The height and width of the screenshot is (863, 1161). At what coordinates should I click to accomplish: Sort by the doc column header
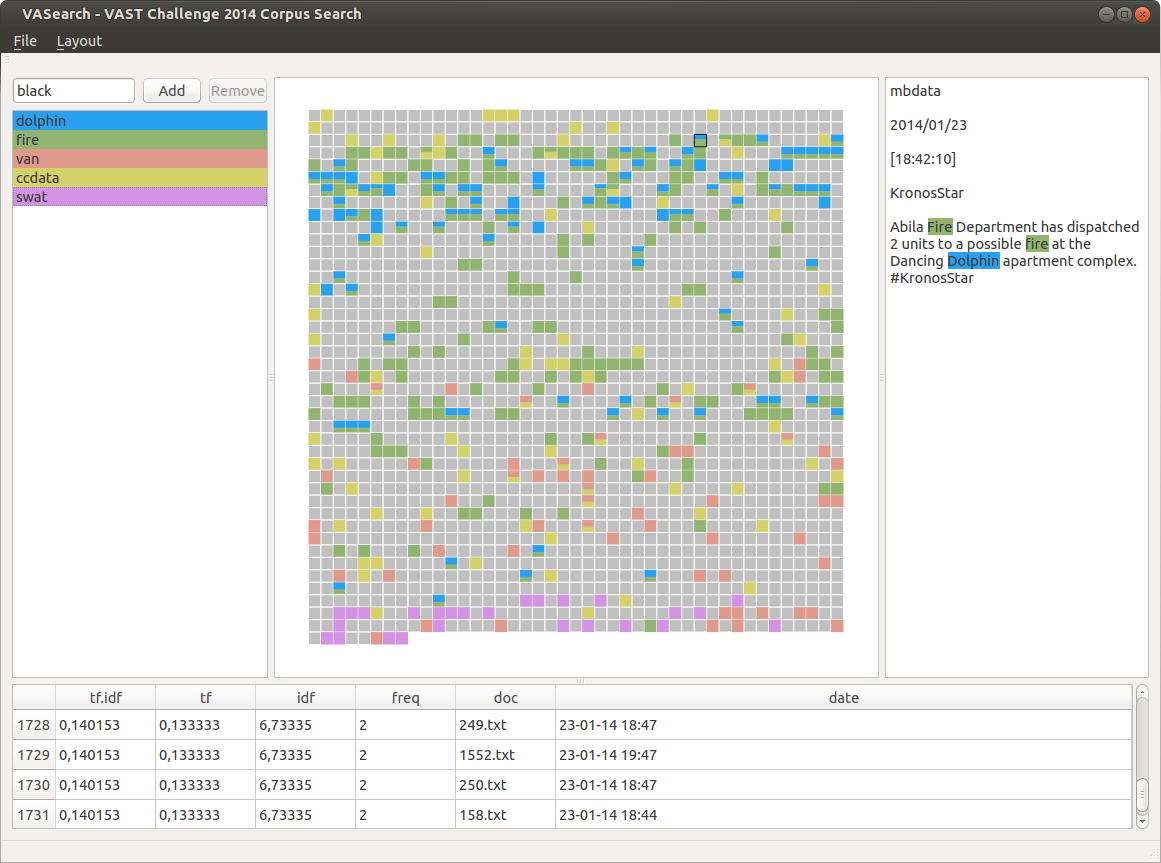pos(506,697)
